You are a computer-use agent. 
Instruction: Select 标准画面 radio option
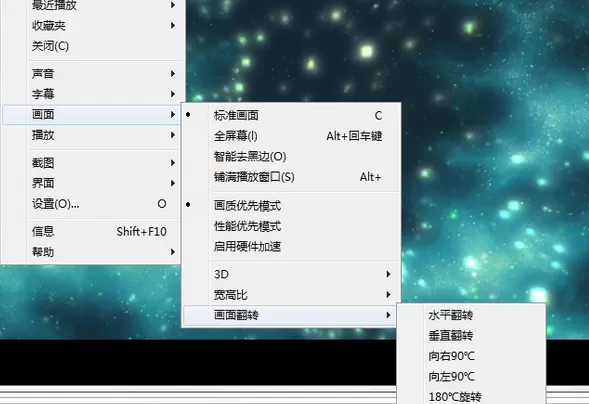tap(291, 115)
